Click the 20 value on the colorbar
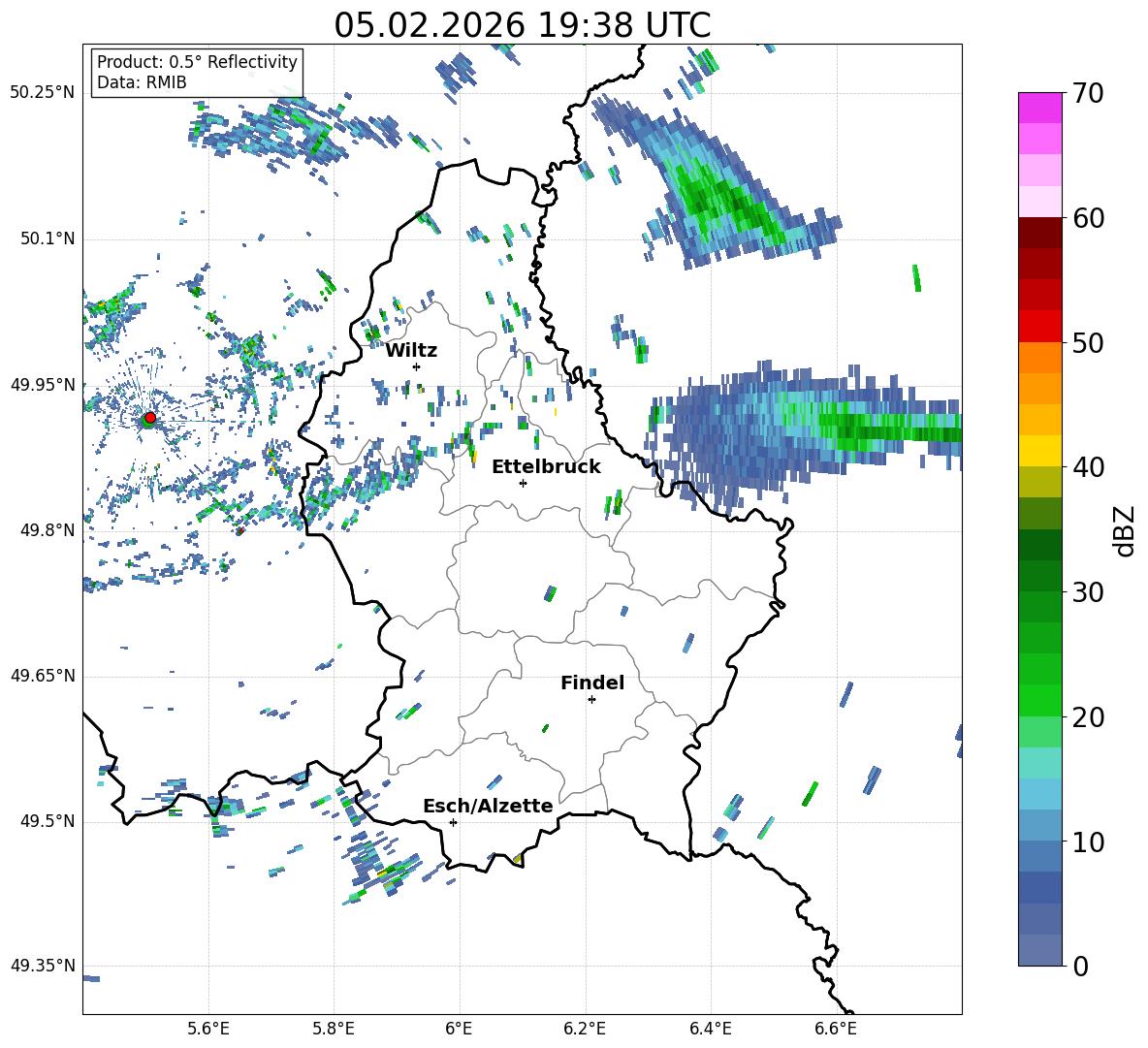1148x1048 pixels. coord(1087,717)
